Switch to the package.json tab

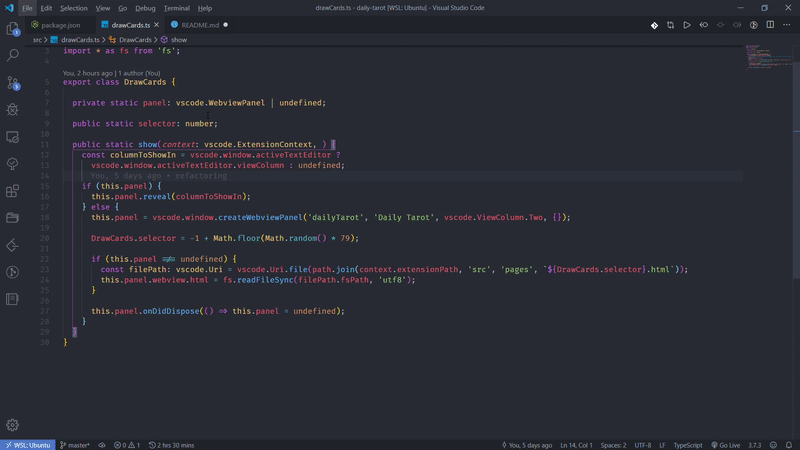[60, 25]
